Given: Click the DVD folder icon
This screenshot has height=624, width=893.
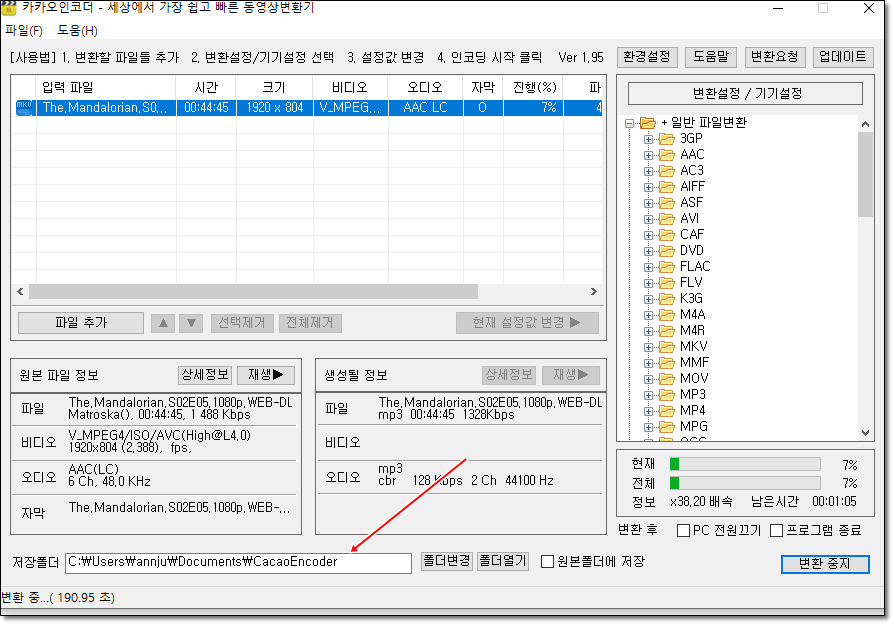Looking at the screenshot, I should pos(666,251).
